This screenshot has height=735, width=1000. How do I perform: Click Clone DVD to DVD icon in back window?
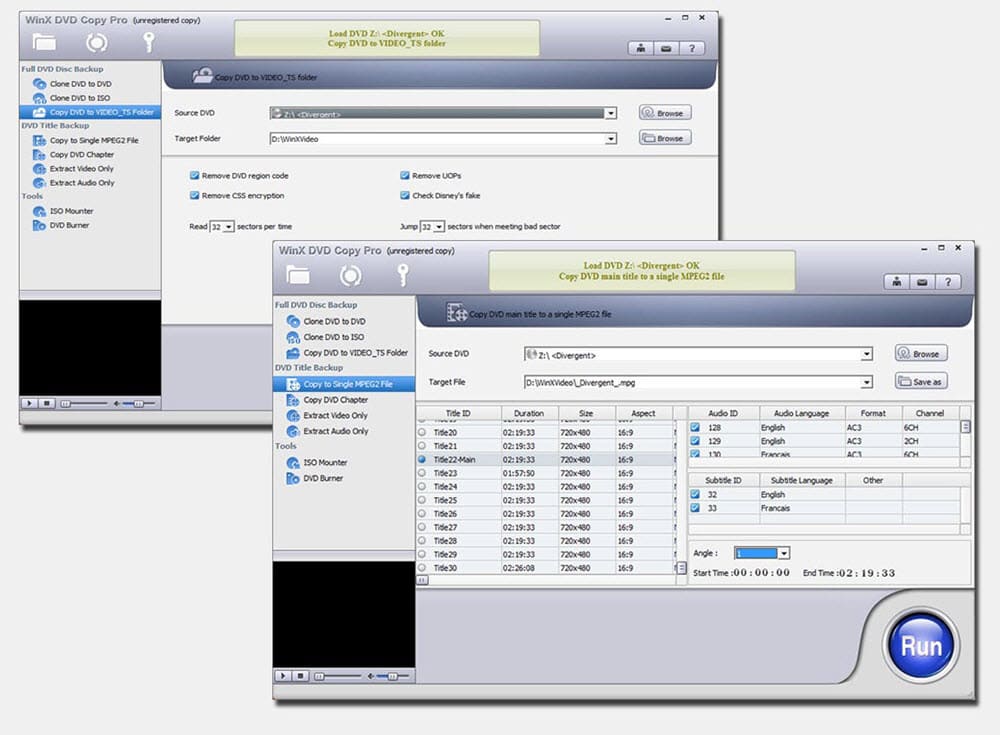(x=39, y=84)
